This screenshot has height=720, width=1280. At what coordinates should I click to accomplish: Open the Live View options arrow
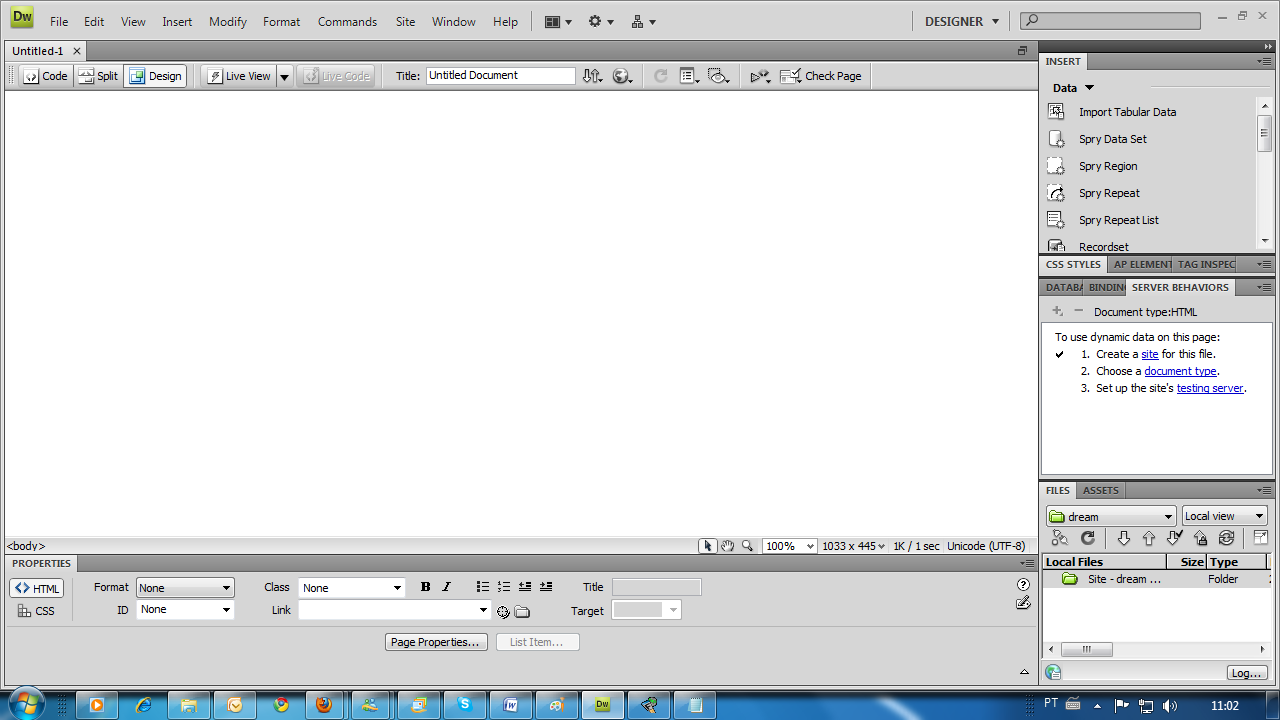click(x=284, y=76)
